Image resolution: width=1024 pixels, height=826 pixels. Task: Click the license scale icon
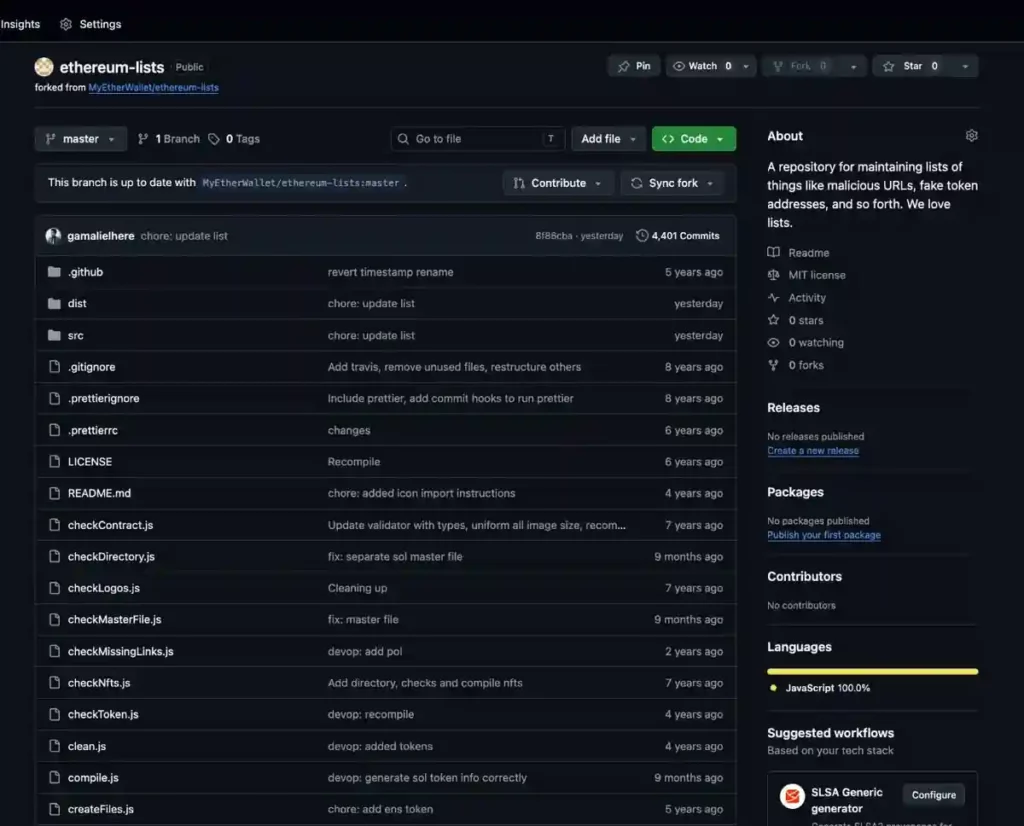(773, 275)
